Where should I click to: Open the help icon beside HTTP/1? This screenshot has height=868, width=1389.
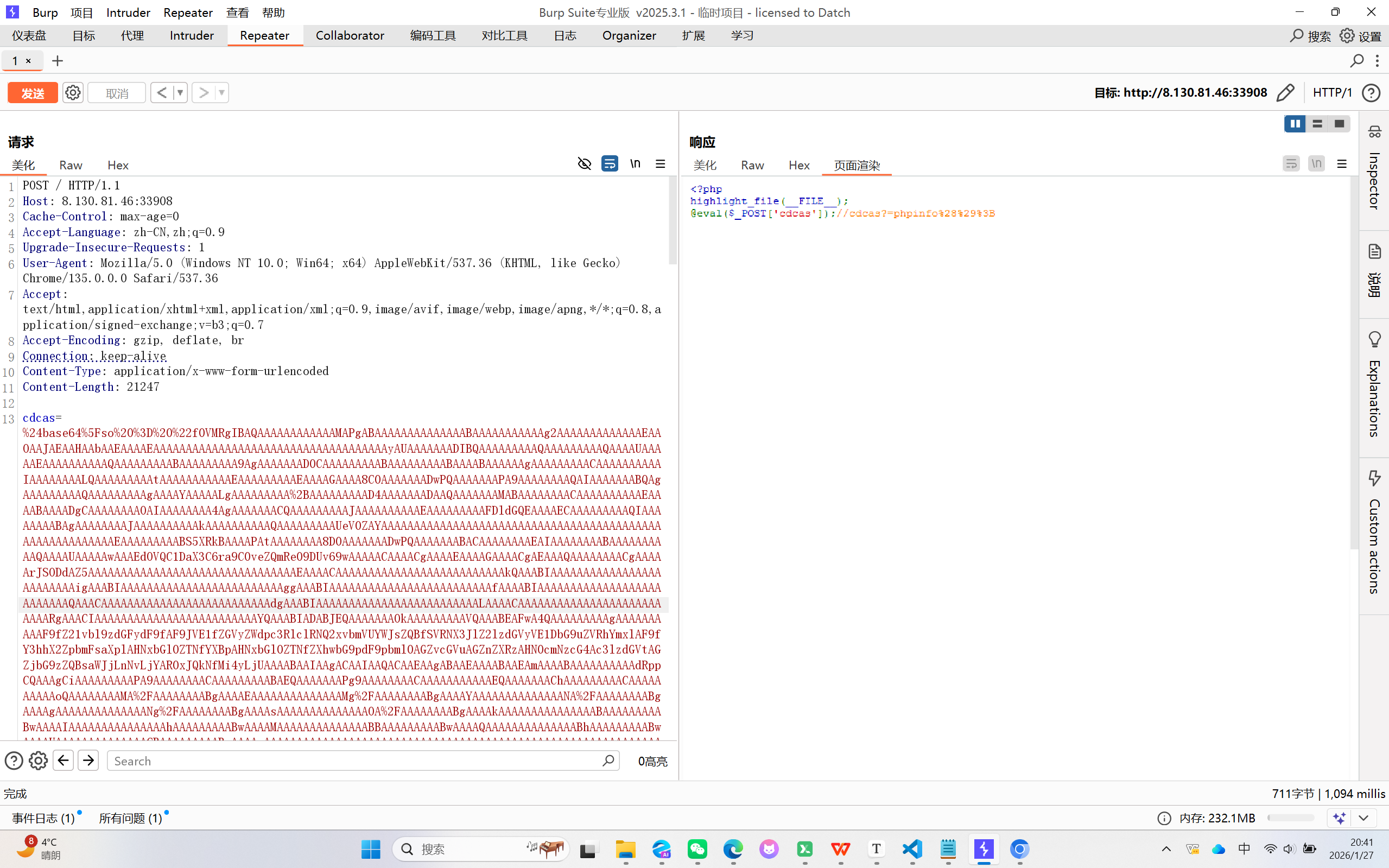(1371, 92)
